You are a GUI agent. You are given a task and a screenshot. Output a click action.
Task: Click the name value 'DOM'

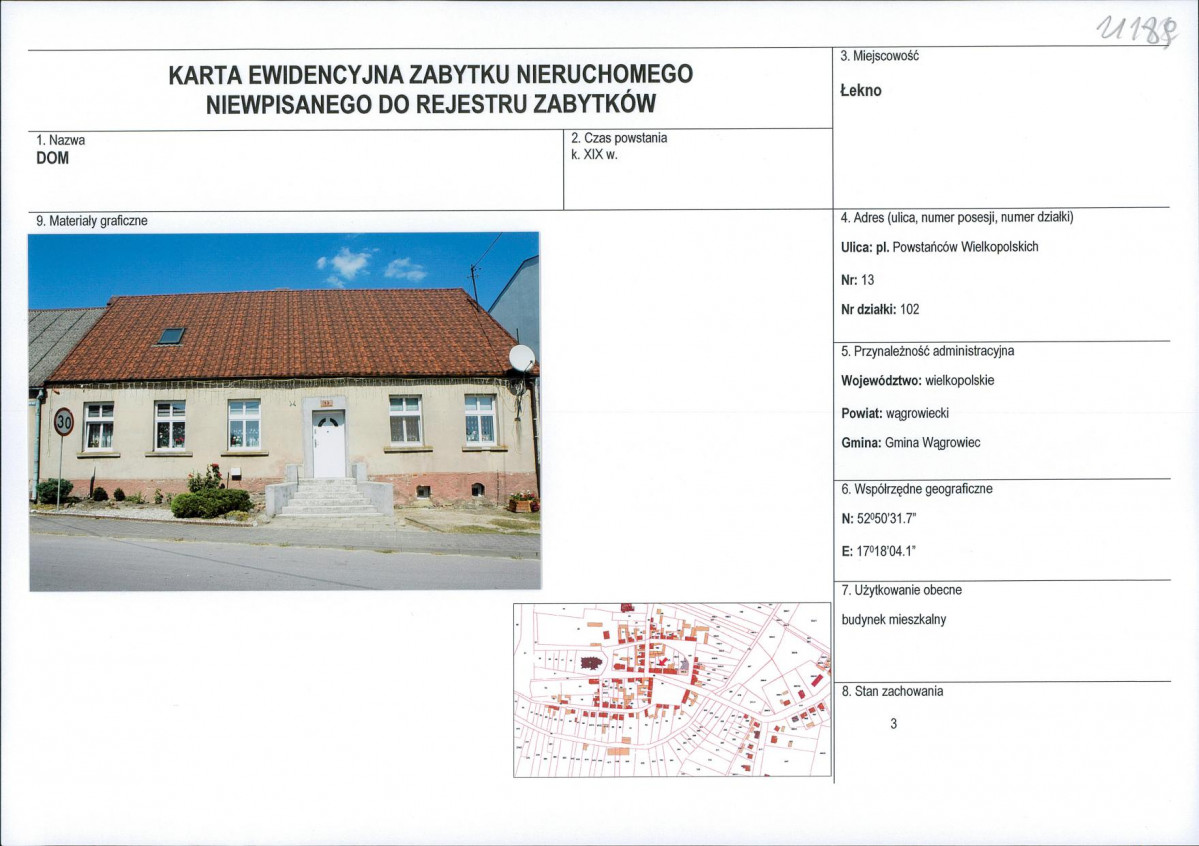click(x=53, y=158)
